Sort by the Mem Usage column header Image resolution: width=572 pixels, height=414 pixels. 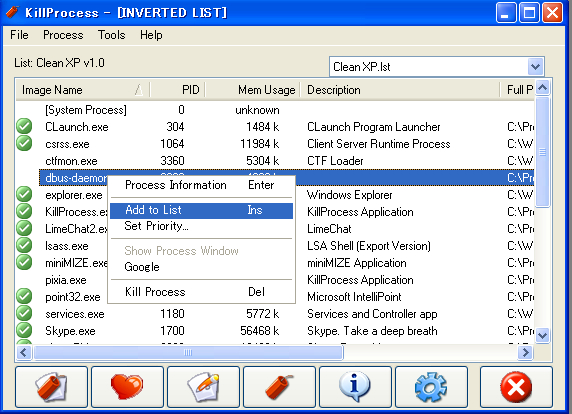pos(252,90)
